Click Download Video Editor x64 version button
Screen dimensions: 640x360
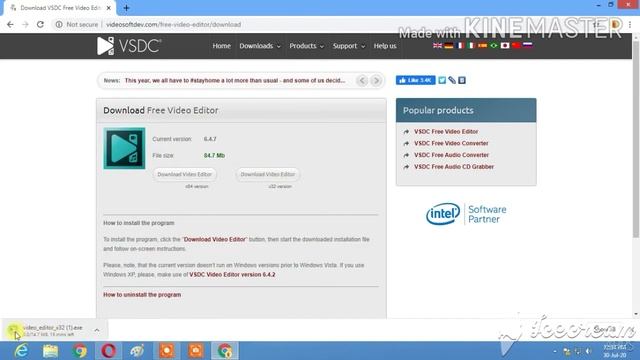184,174
